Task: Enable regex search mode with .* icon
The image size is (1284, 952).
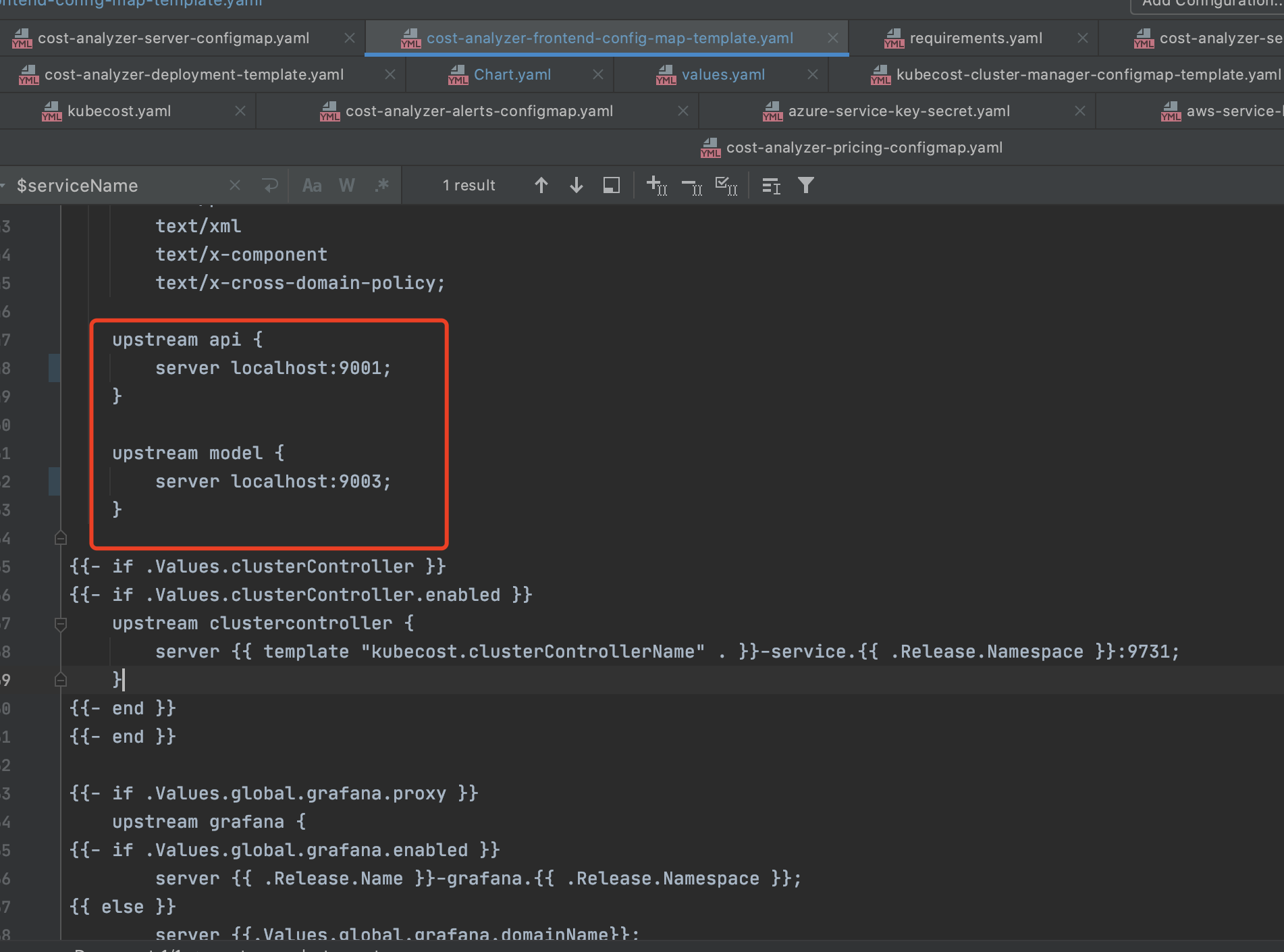Action: tap(381, 184)
